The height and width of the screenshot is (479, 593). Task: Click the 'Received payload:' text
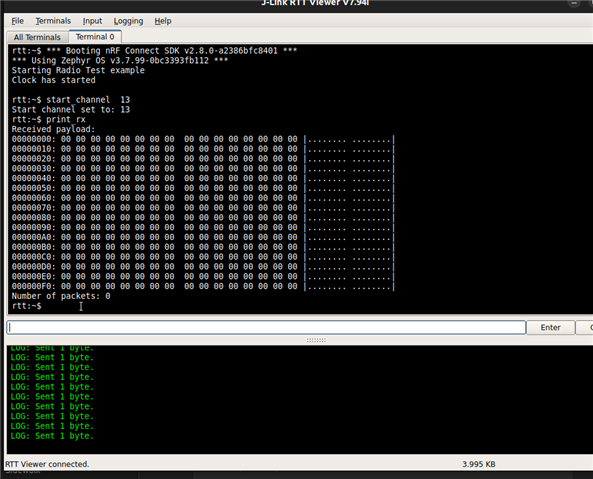click(53, 129)
